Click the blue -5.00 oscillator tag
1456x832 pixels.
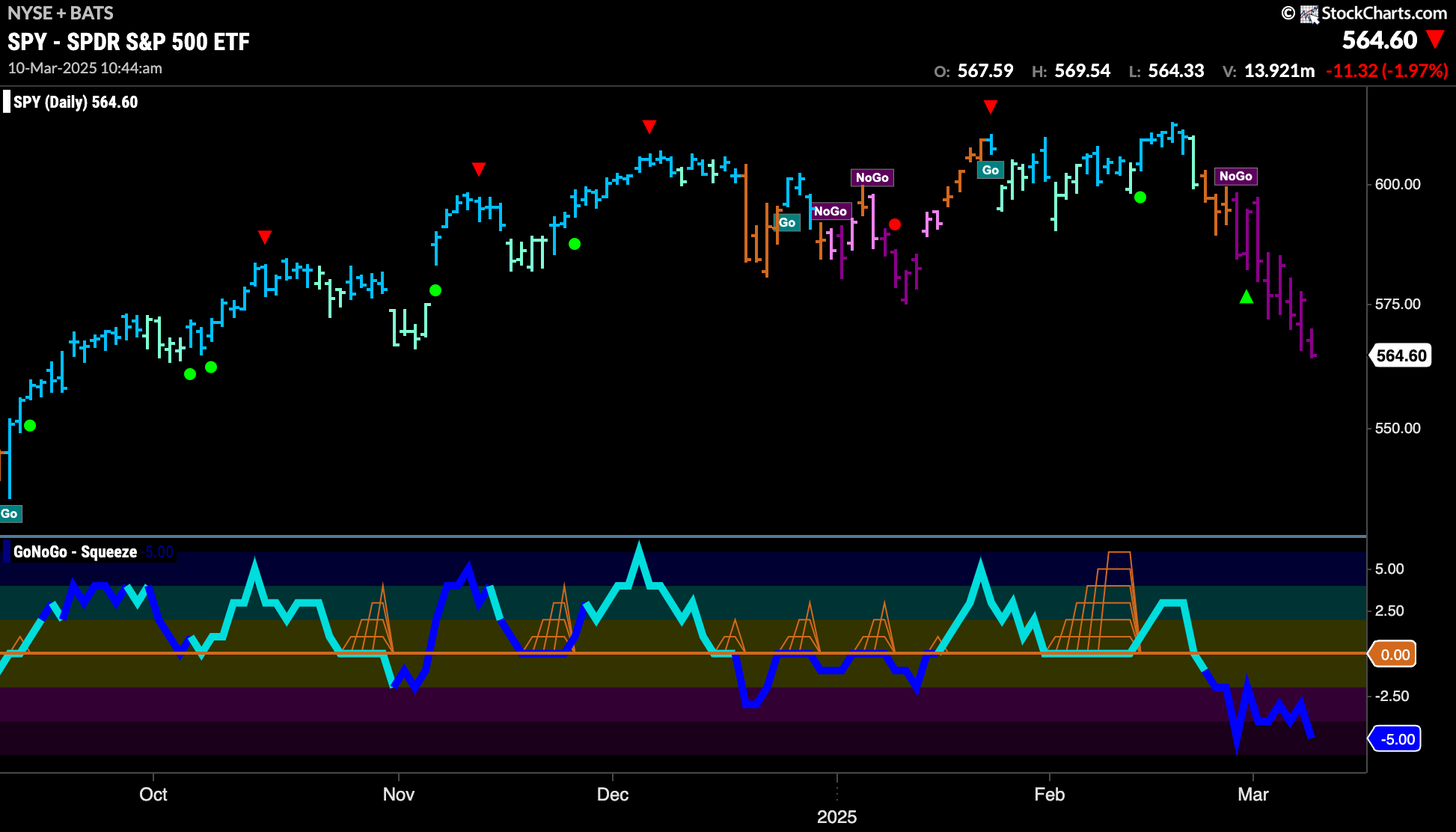1395,739
